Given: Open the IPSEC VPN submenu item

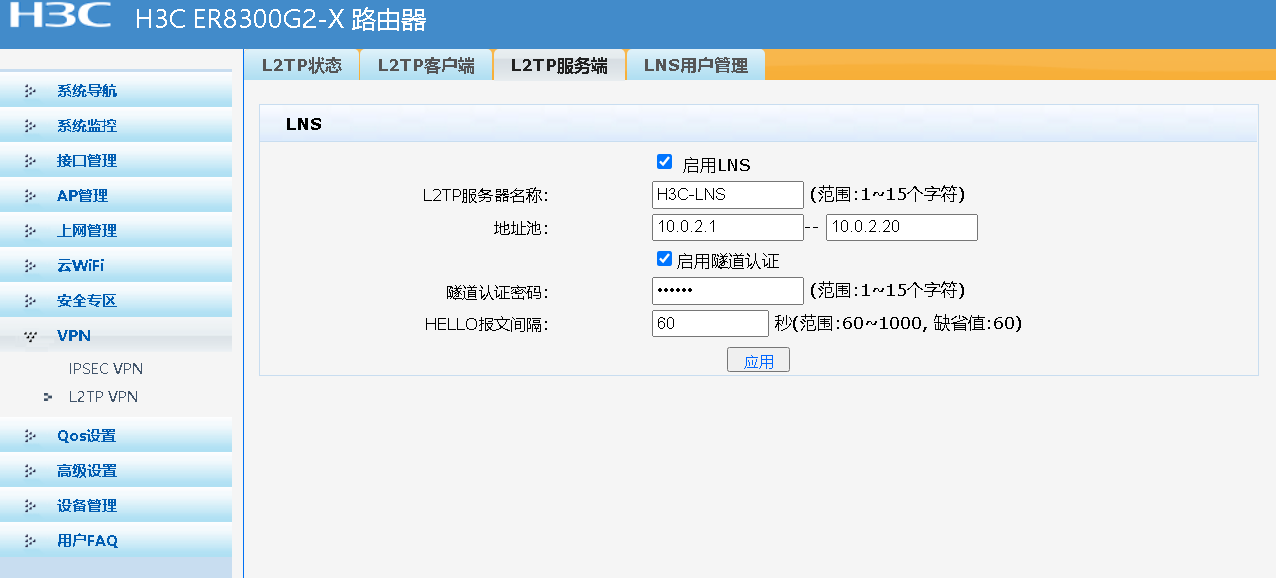Looking at the screenshot, I should click(x=106, y=369).
